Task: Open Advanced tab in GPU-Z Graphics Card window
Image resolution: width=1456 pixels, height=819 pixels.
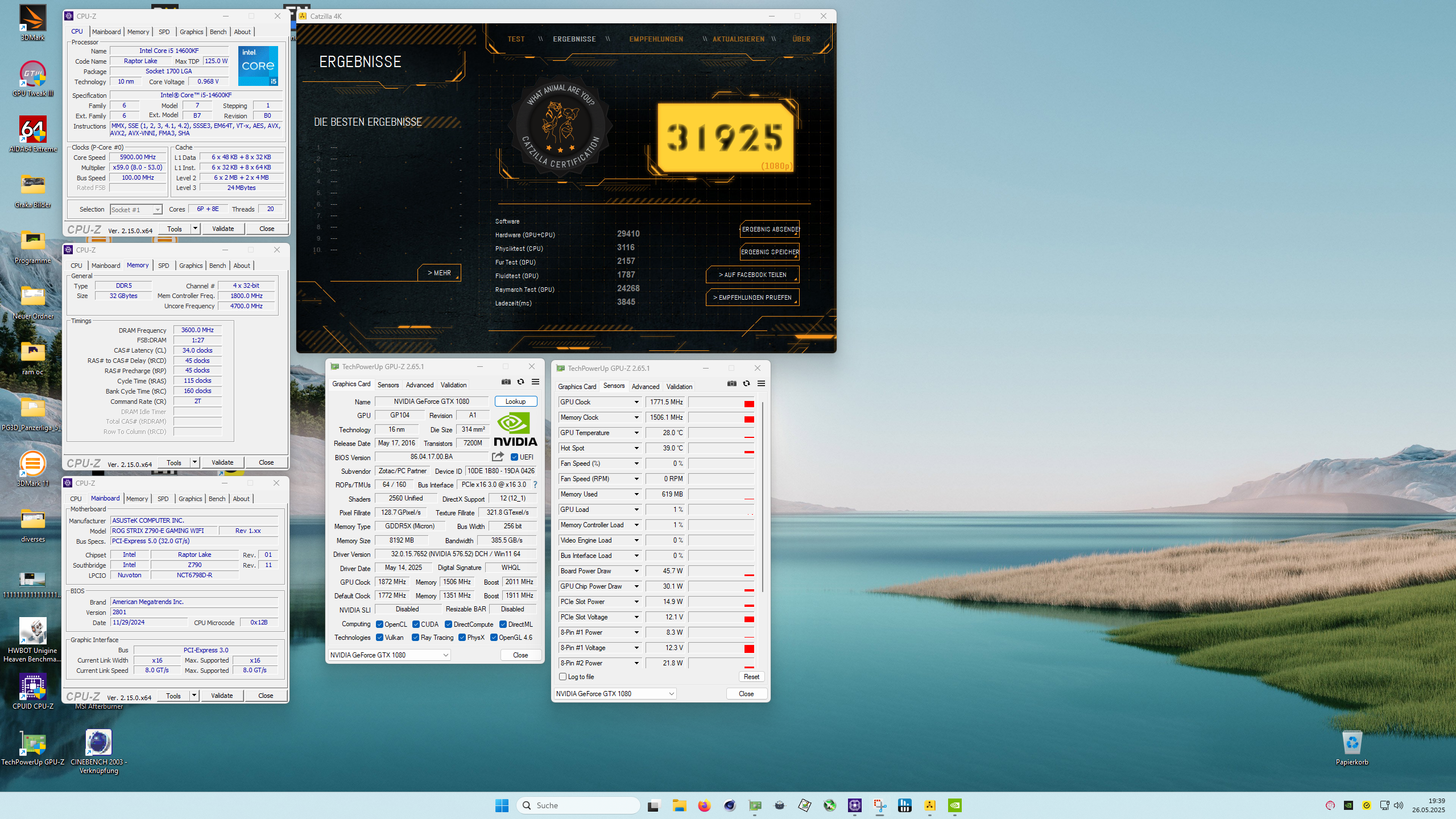Action: click(420, 385)
